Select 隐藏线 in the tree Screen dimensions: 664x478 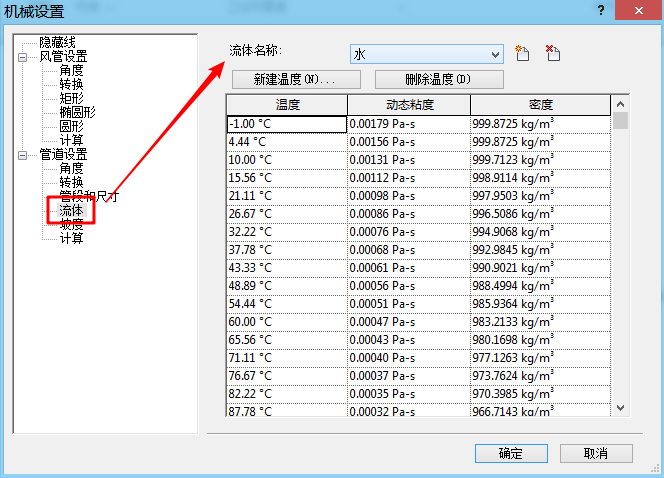(58, 42)
